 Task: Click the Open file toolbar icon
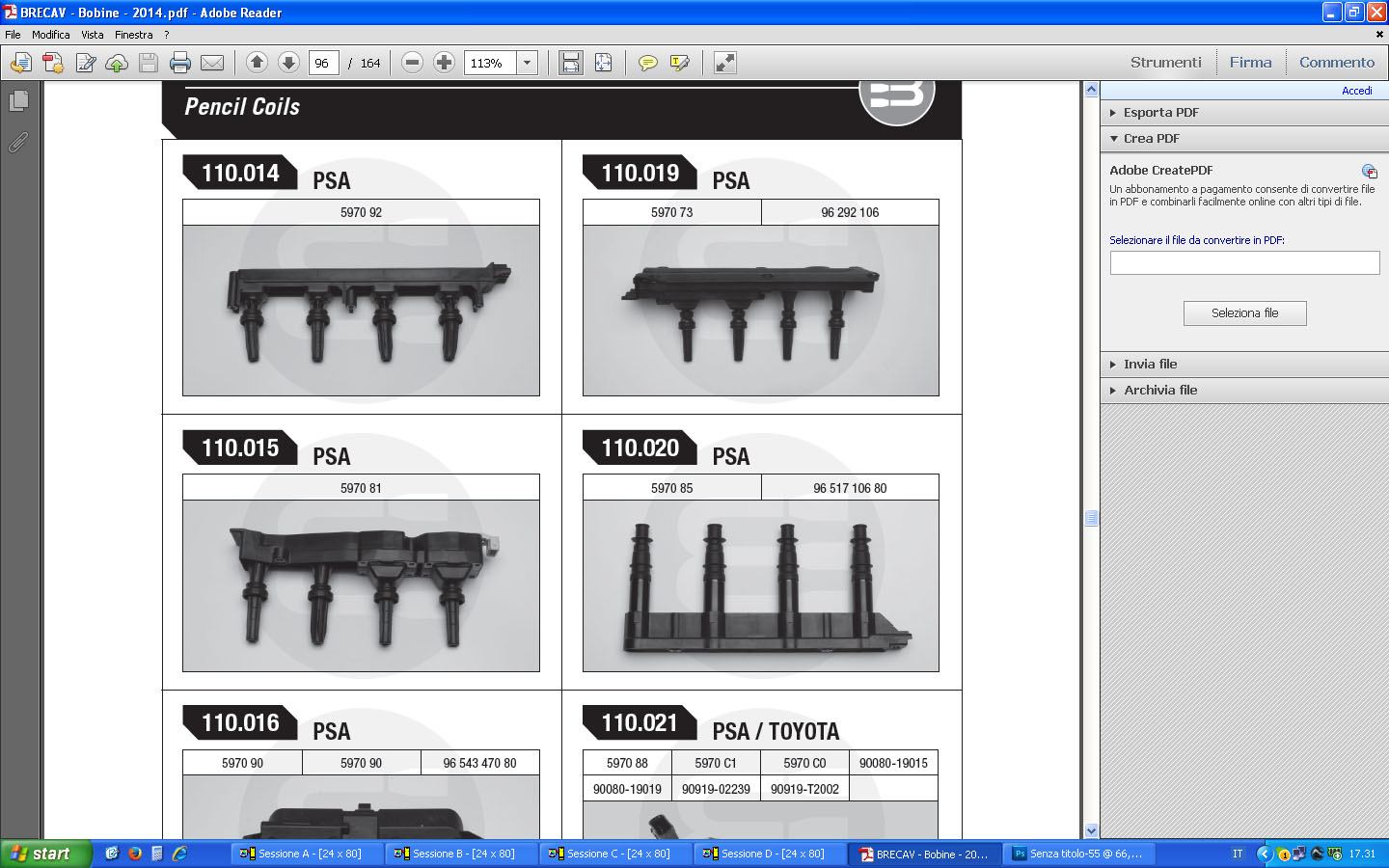(x=21, y=63)
